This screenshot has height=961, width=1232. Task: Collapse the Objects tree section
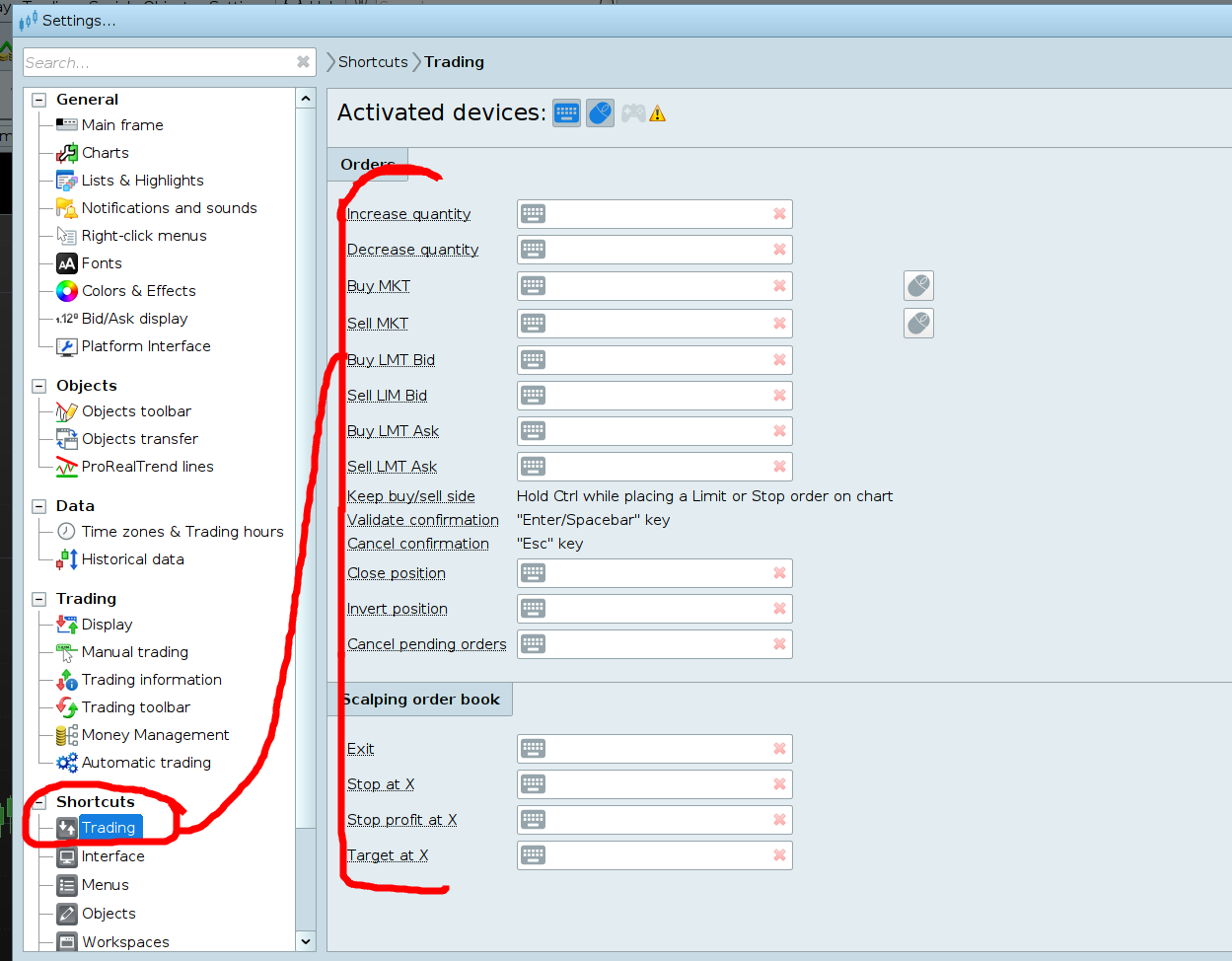(x=39, y=386)
